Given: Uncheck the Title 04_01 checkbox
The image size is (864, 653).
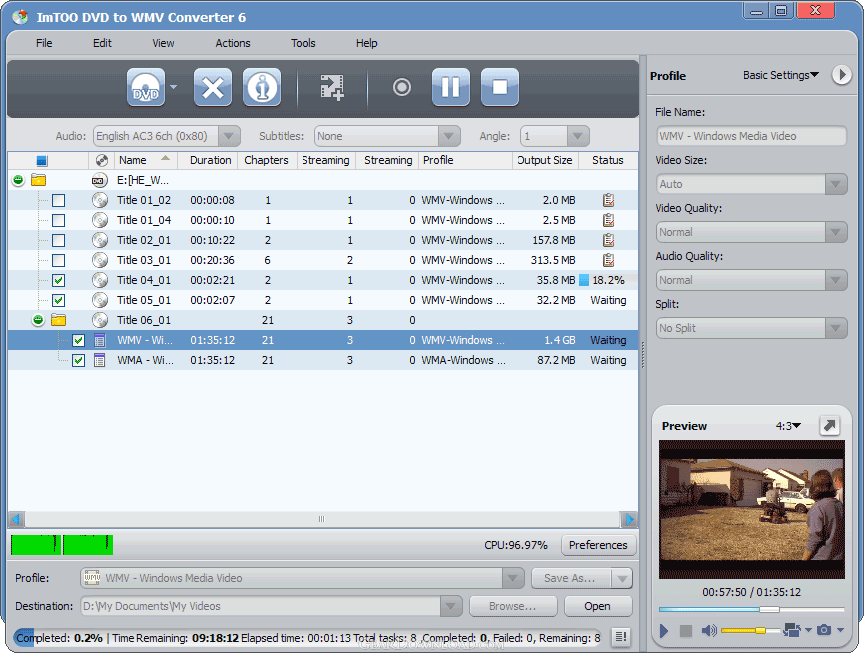Looking at the screenshot, I should pyautogui.click(x=58, y=280).
